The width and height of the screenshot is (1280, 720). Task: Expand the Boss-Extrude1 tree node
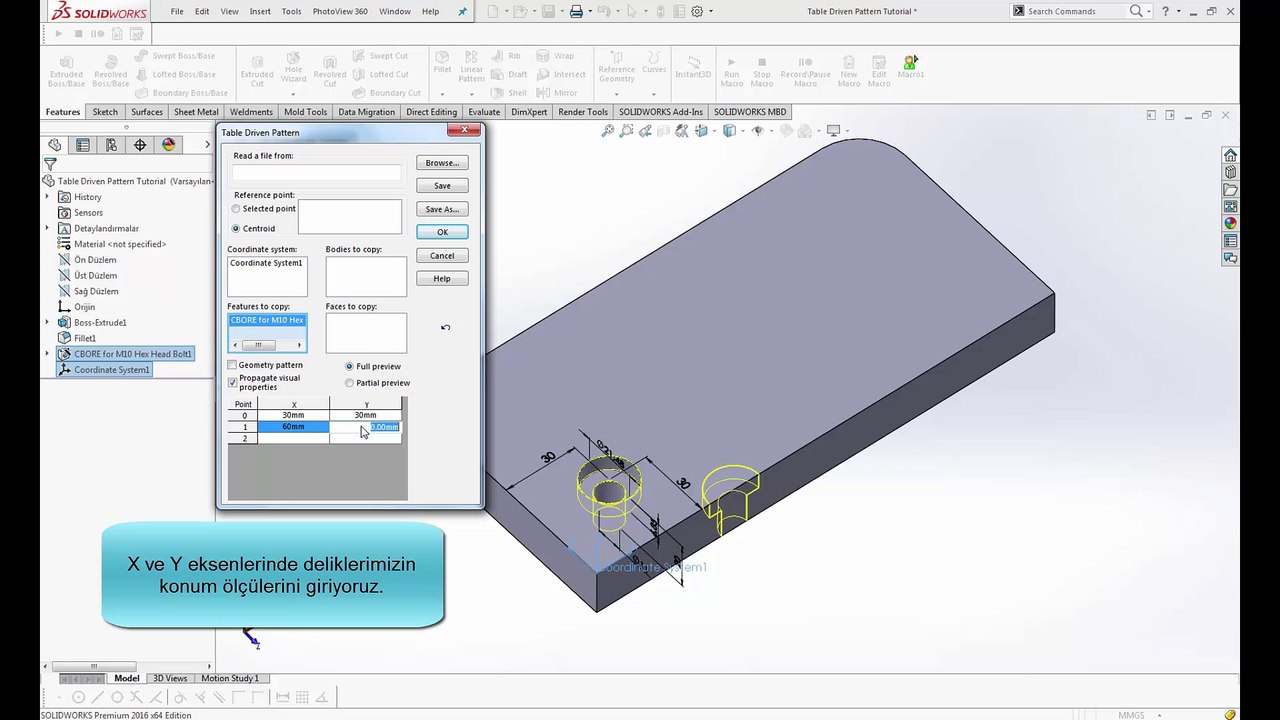(x=47, y=323)
